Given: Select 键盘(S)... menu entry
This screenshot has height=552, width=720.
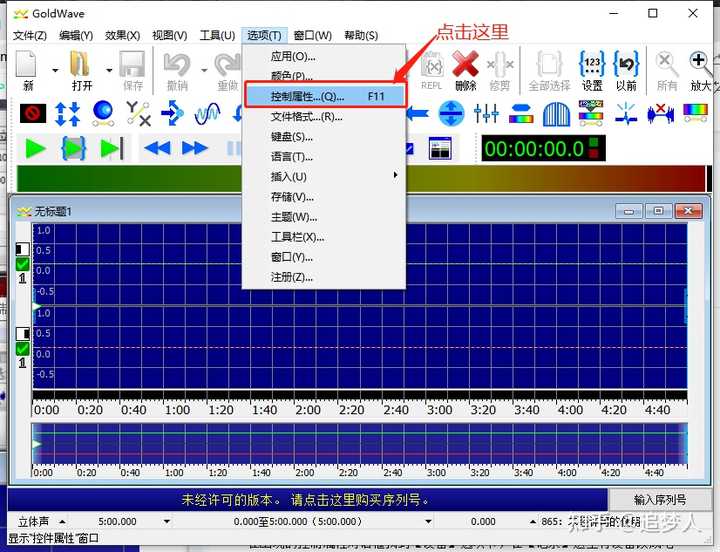Looking at the screenshot, I should [324, 137].
